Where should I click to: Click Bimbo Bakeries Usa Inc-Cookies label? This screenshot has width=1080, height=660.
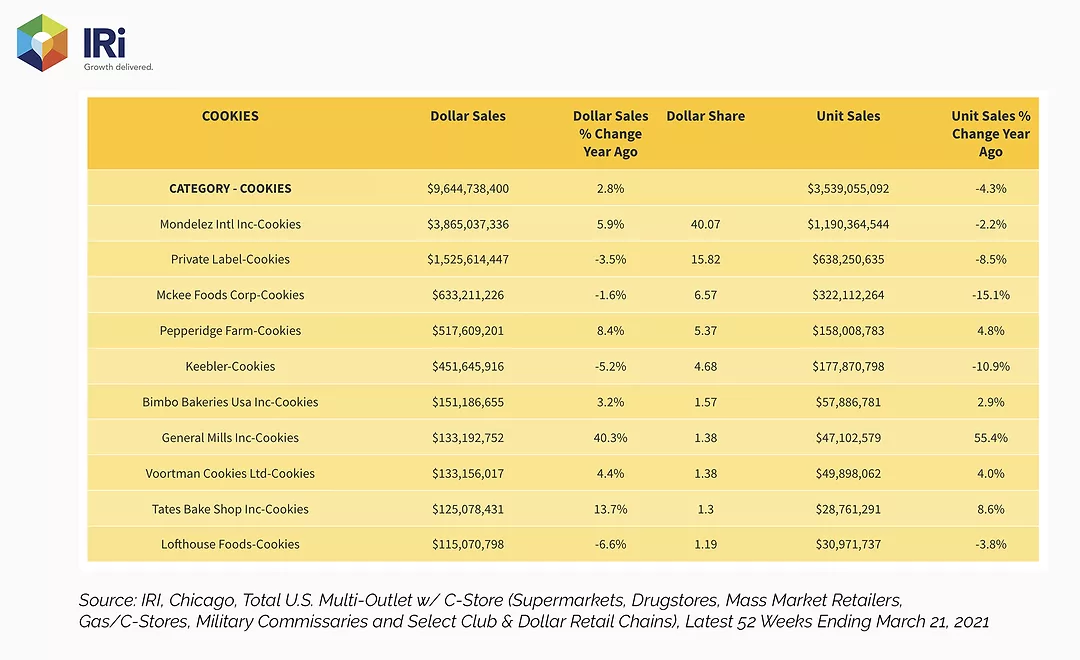[230, 402]
